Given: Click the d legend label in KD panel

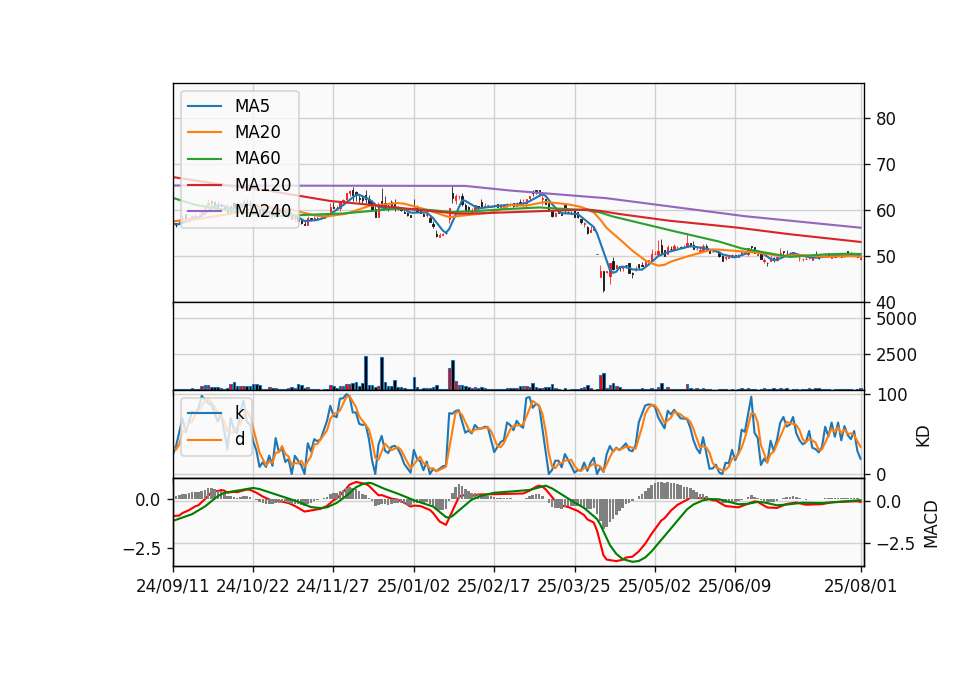Looking at the screenshot, I should [x=240, y=439].
